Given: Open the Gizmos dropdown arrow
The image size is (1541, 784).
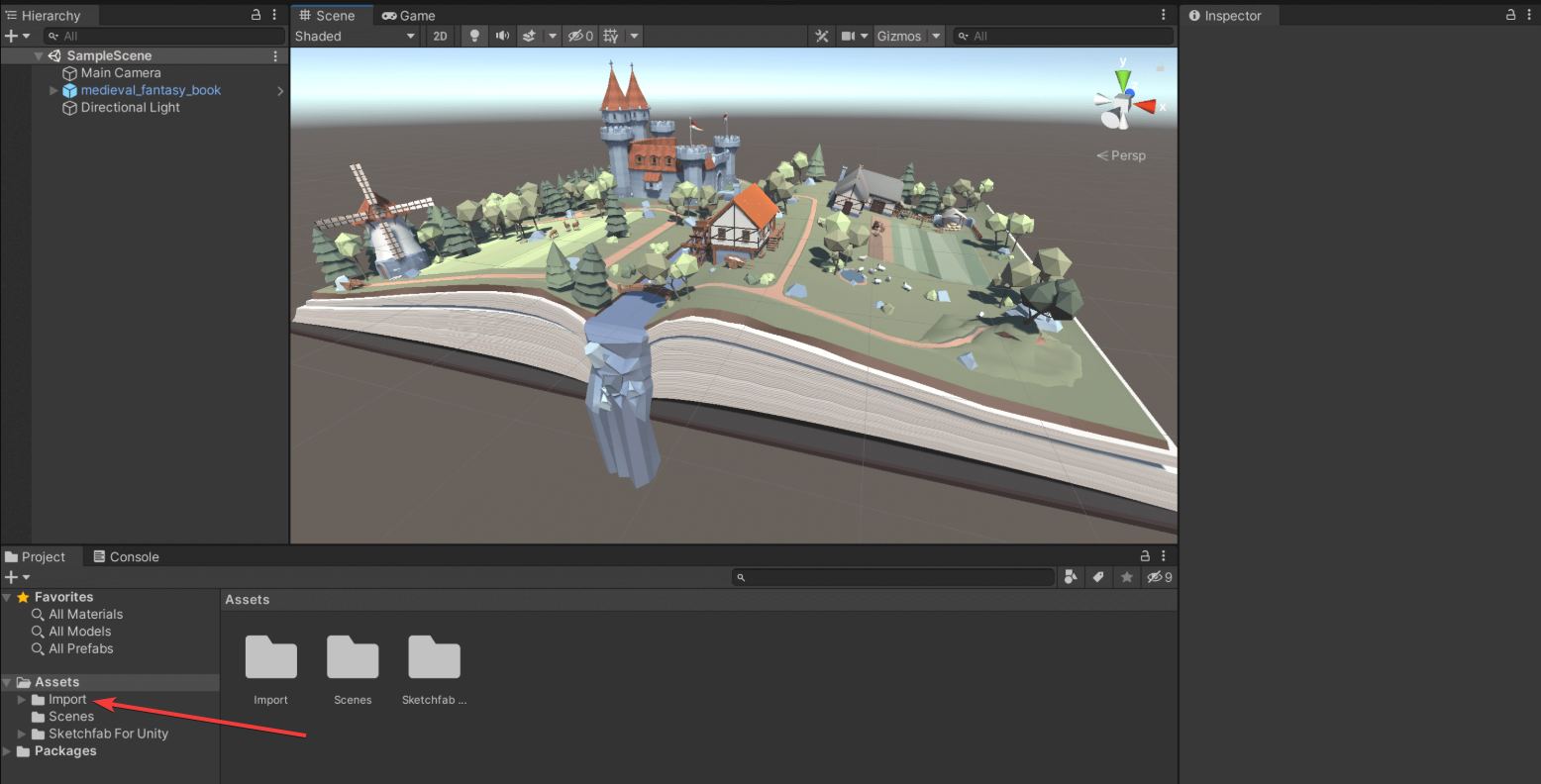Looking at the screenshot, I should (x=936, y=36).
